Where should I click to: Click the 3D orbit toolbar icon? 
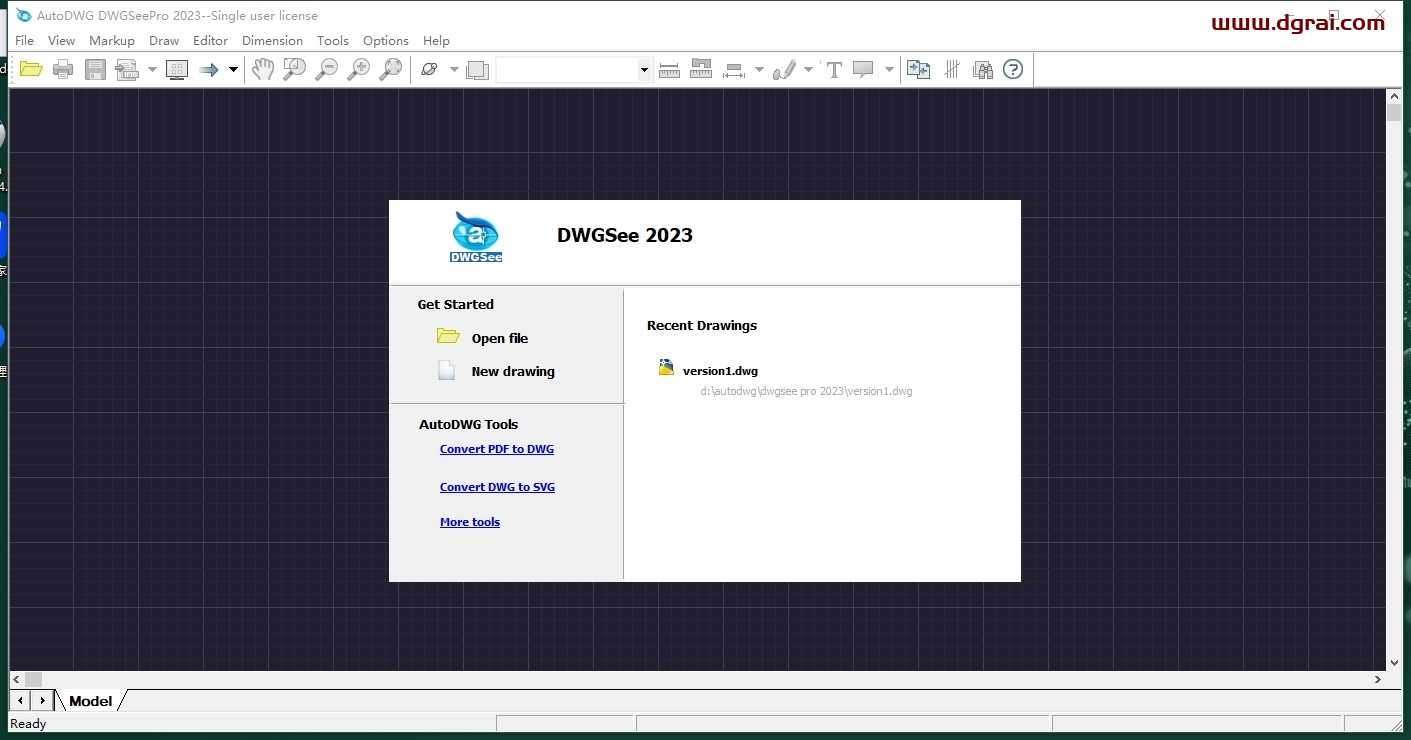pyautogui.click(x=429, y=69)
